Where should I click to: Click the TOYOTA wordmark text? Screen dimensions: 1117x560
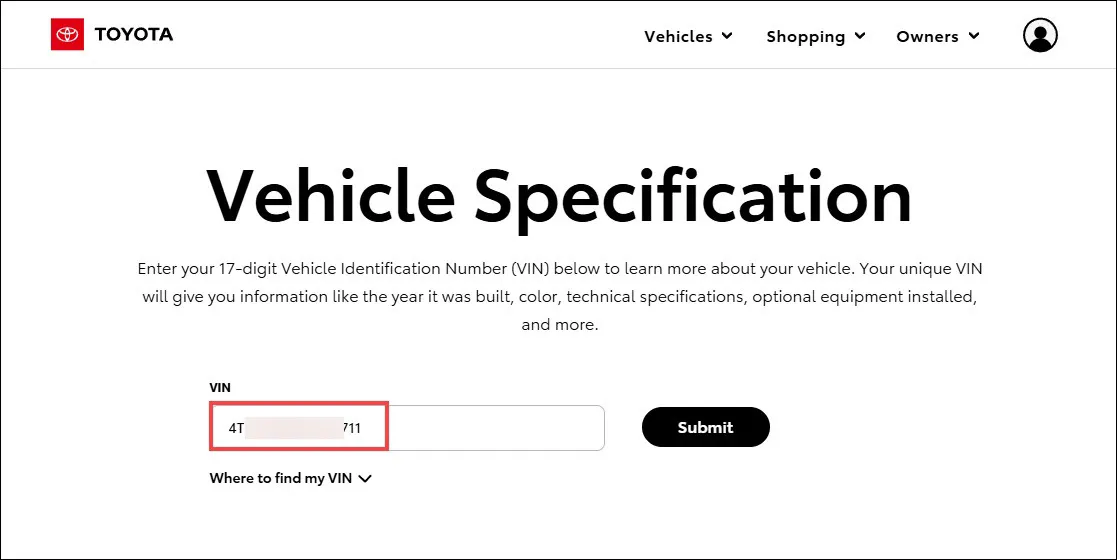tap(134, 34)
